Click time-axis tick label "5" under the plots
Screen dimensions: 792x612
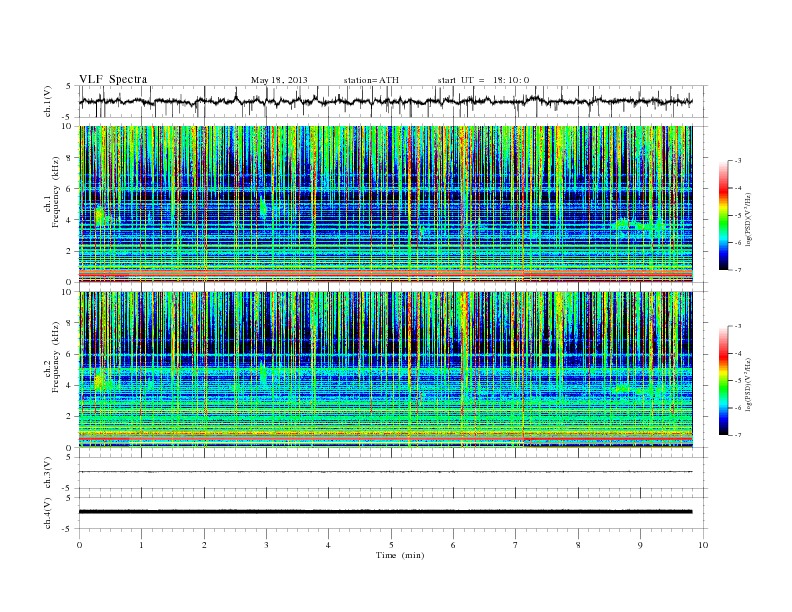(391, 545)
